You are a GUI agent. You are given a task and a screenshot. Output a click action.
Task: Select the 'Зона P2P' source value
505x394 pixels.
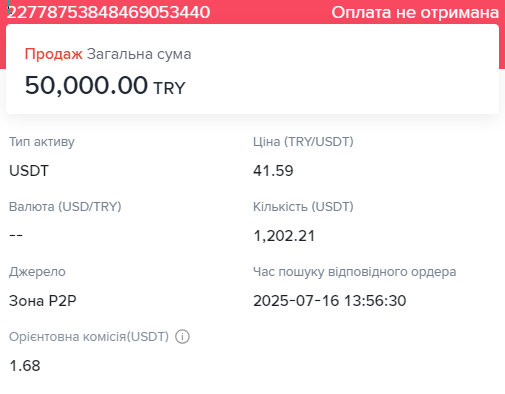coord(43,301)
